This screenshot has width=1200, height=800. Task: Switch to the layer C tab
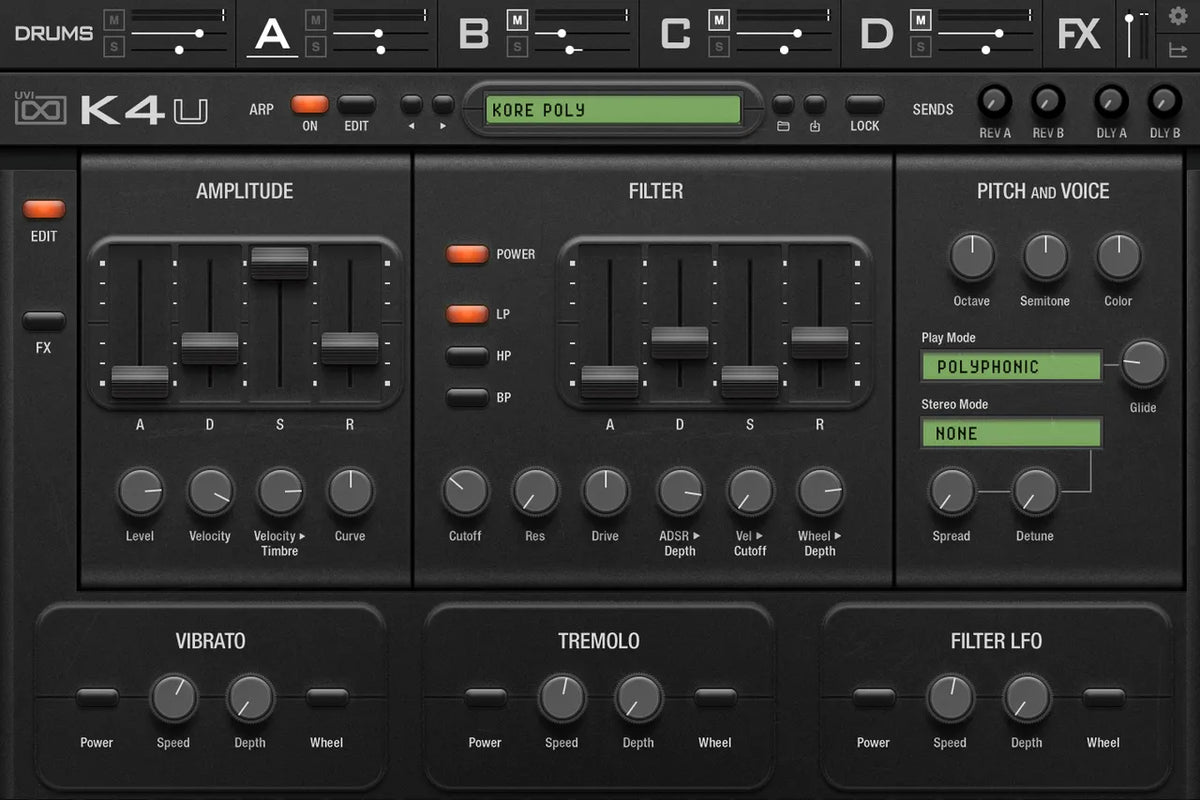click(676, 34)
